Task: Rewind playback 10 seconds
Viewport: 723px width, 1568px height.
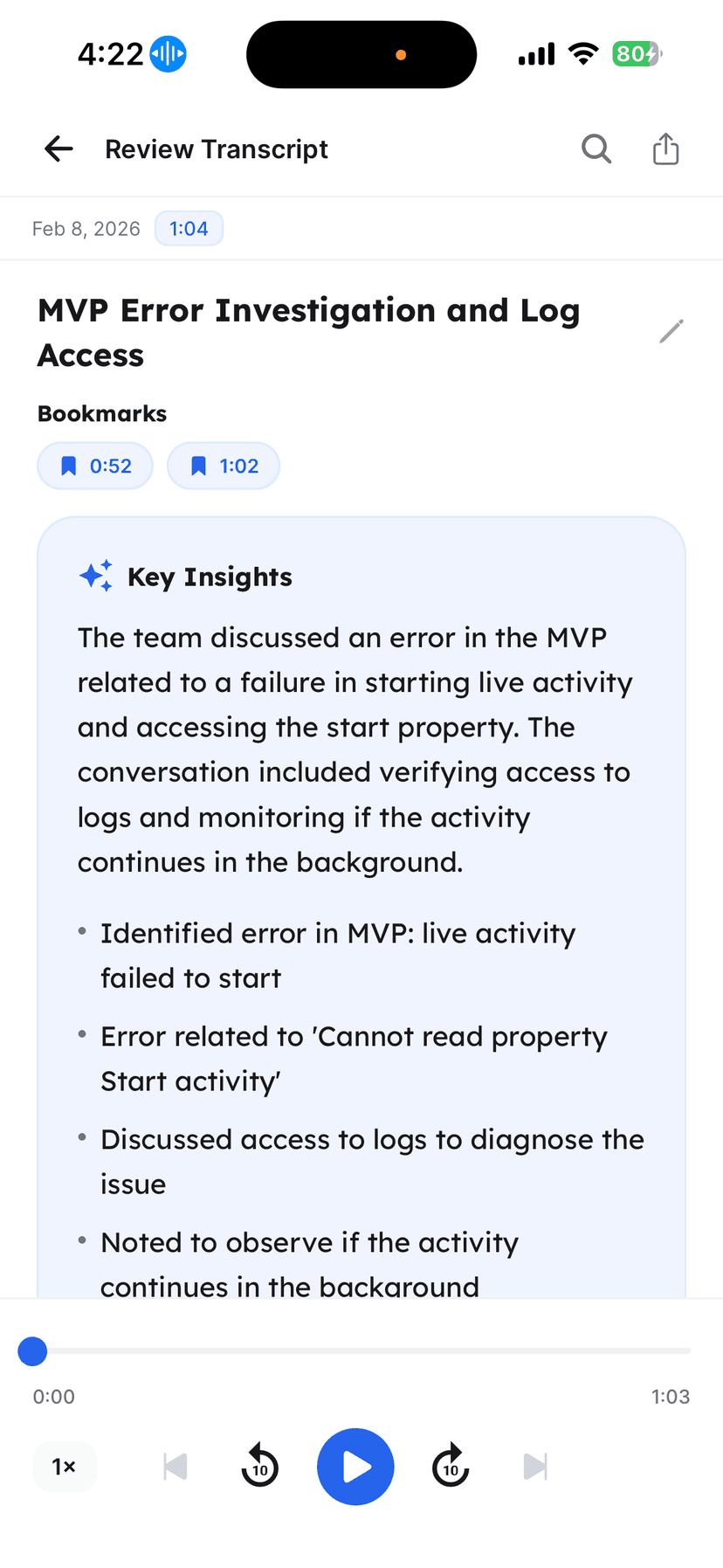Action: [259, 1467]
